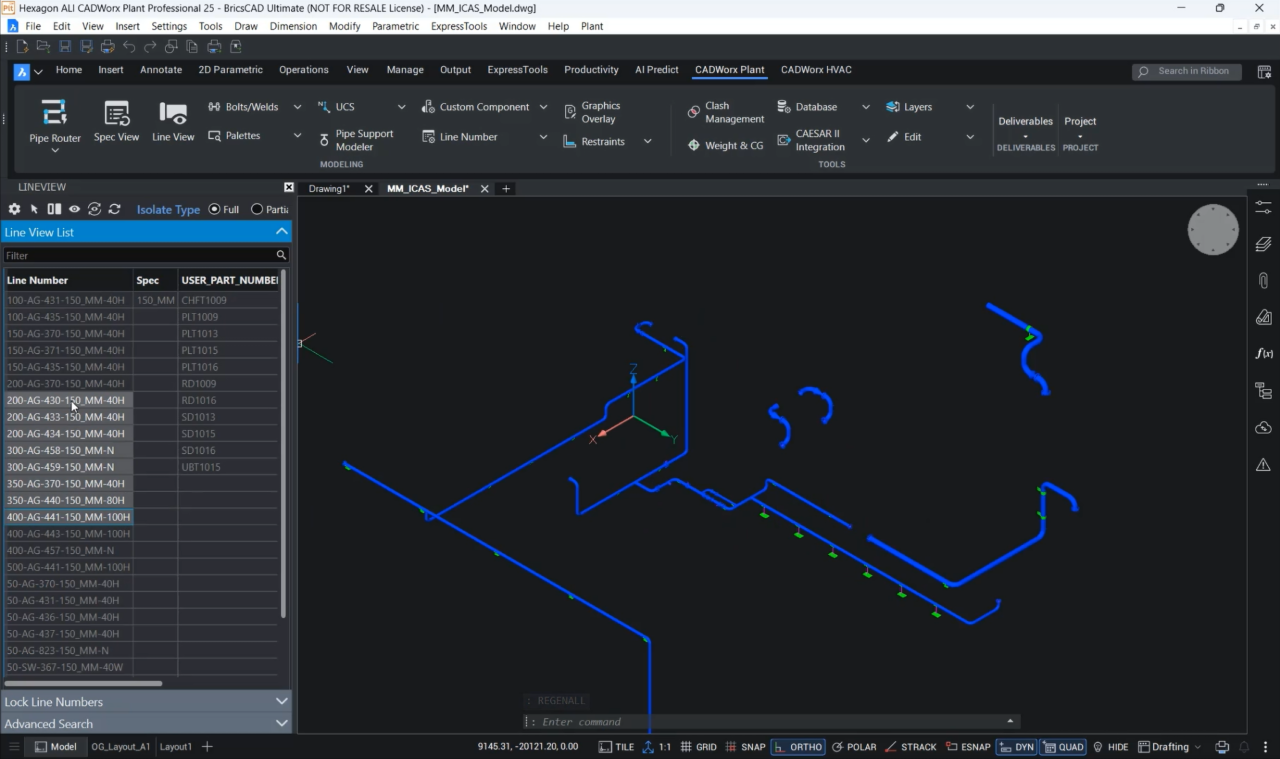Open LINEVIEW settings gear
The height and width of the screenshot is (759, 1280).
14,209
